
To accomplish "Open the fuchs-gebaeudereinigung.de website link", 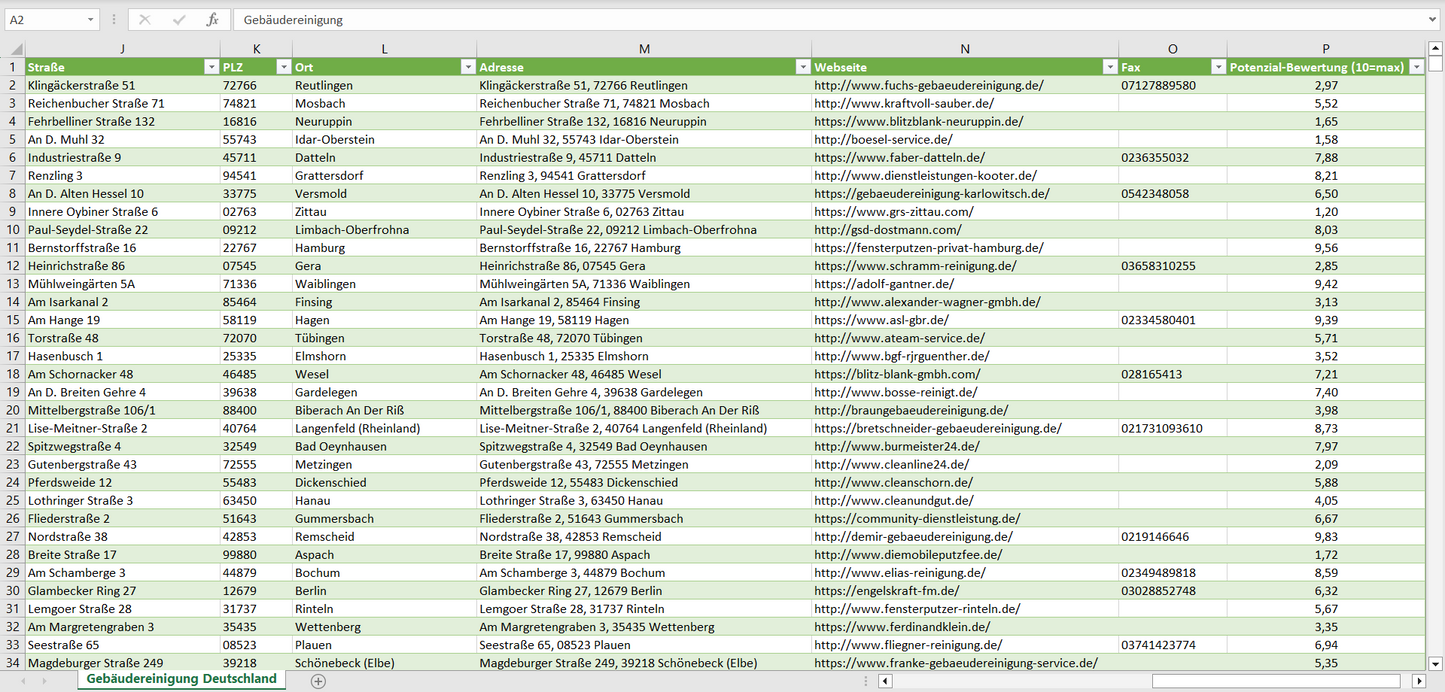I will point(929,86).
